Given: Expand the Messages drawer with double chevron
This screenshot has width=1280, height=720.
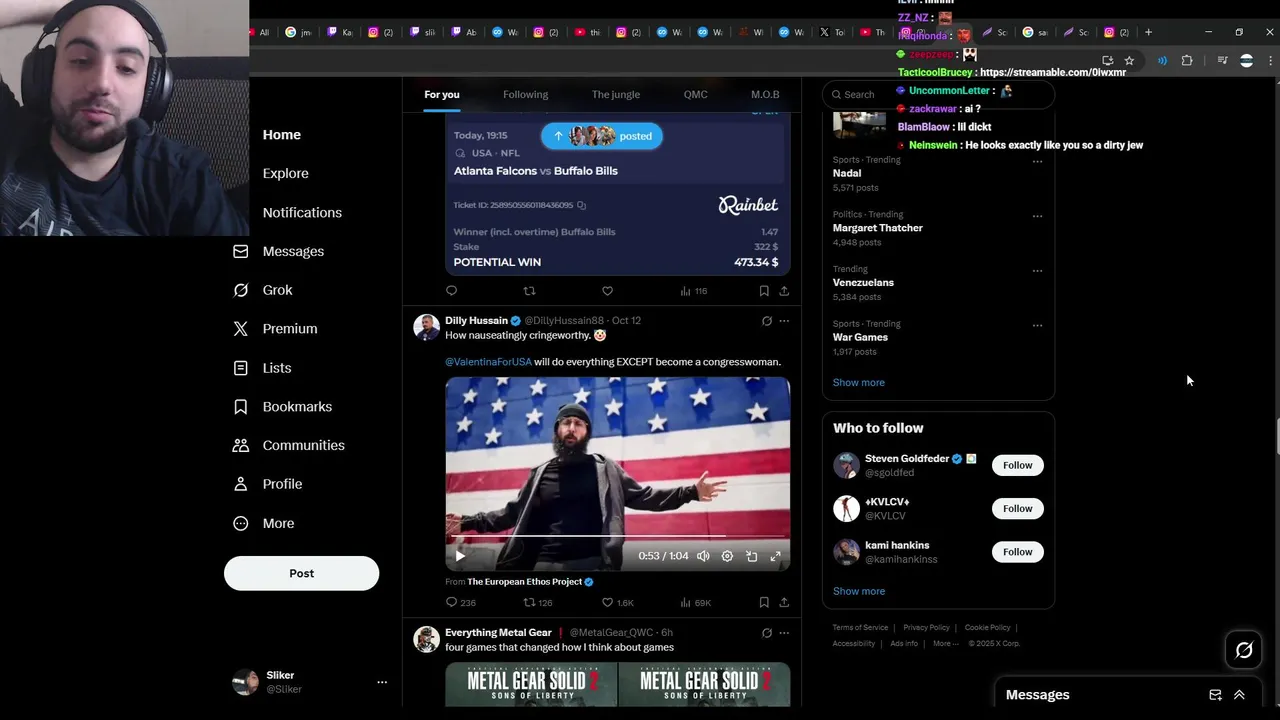Looking at the screenshot, I should pos(1239,695).
